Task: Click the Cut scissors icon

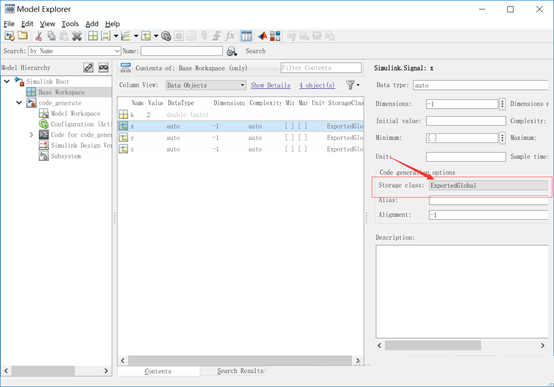Action: [x=39, y=36]
